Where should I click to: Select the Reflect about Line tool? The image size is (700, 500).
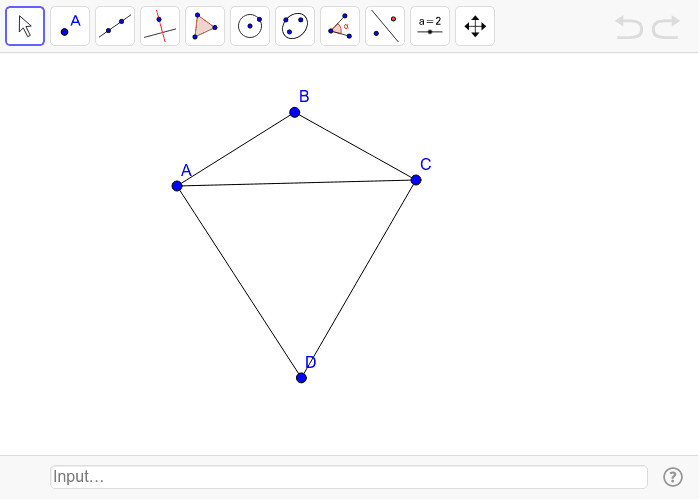pos(385,26)
